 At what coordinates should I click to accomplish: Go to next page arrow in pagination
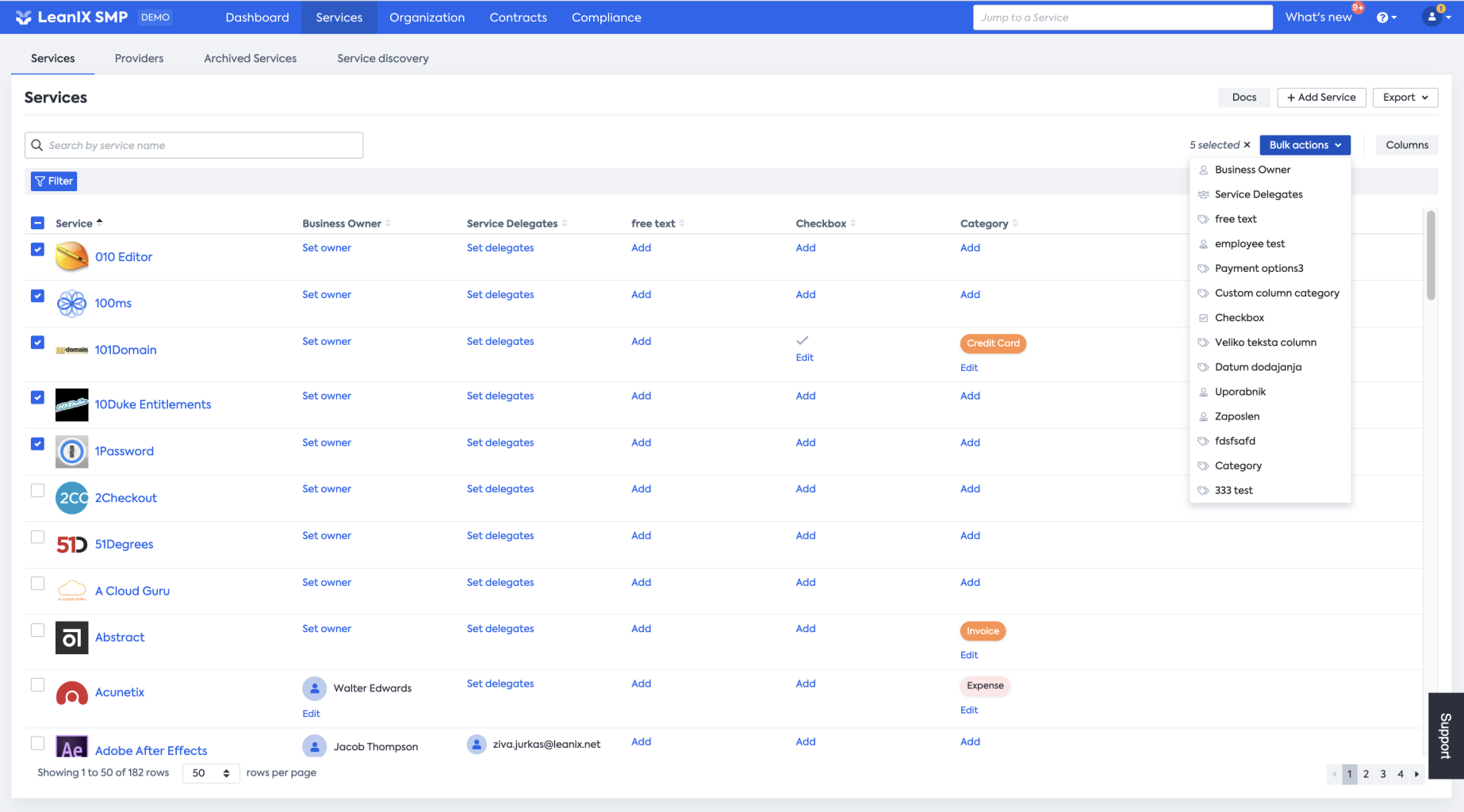pyautogui.click(x=1416, y=774)
